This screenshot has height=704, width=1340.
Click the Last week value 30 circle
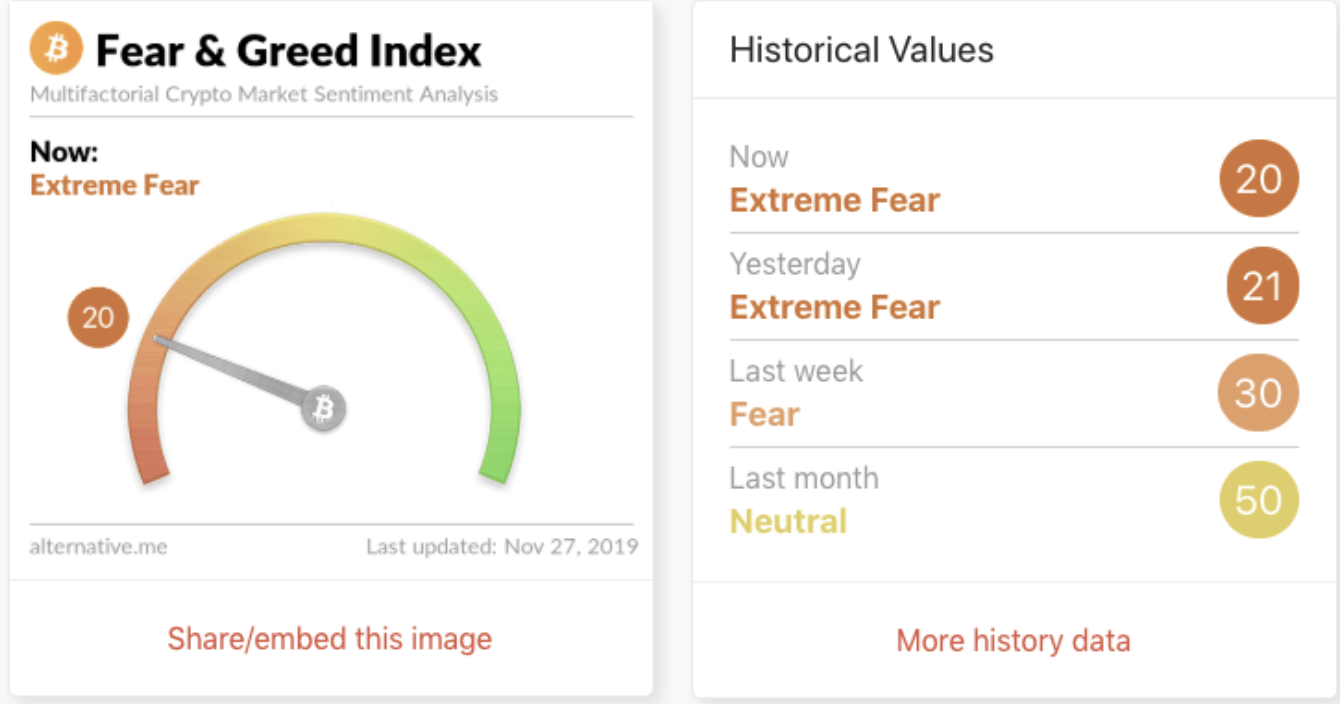point(1258,393)
